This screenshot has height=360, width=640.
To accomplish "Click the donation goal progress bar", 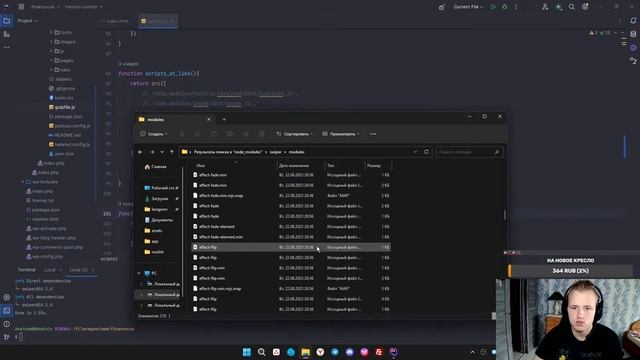I will (x=571, y=271).
